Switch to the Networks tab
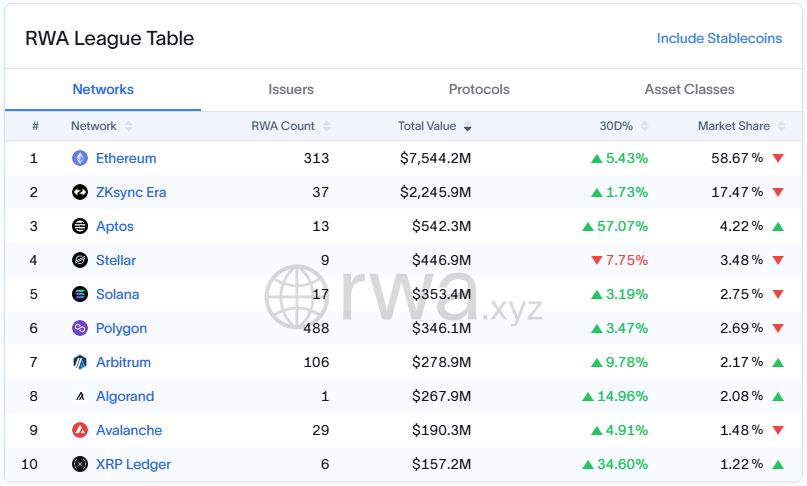This screenshot has width=807, height=486. tap(103, 90)
